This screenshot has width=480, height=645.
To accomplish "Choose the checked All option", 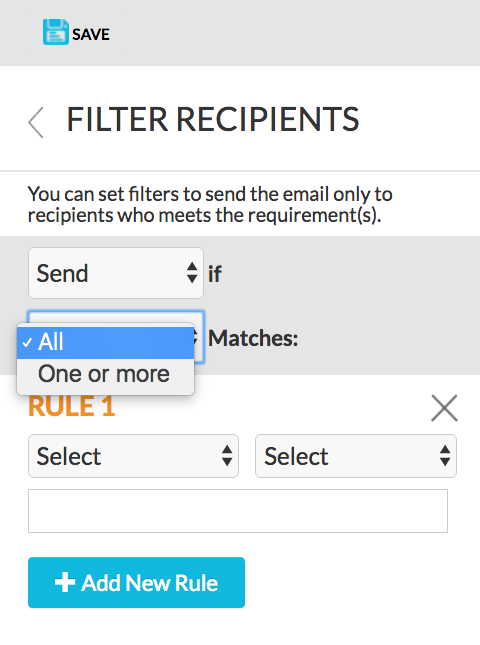I will 105,342.
